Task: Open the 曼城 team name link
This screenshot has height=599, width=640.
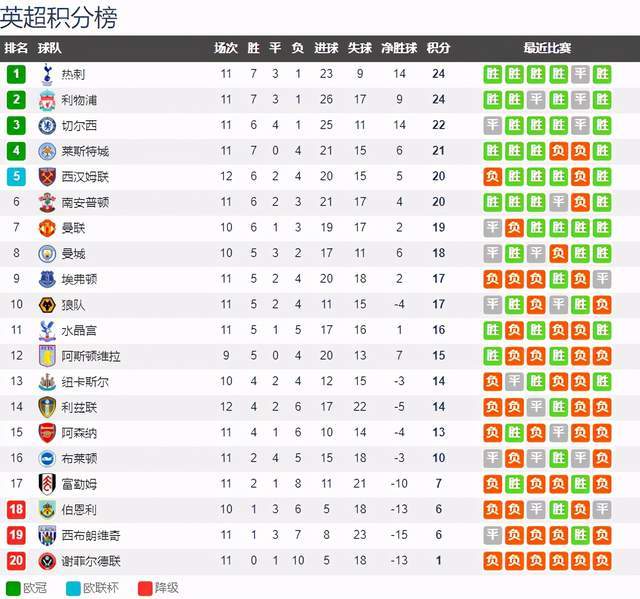Action: (73, 253)
